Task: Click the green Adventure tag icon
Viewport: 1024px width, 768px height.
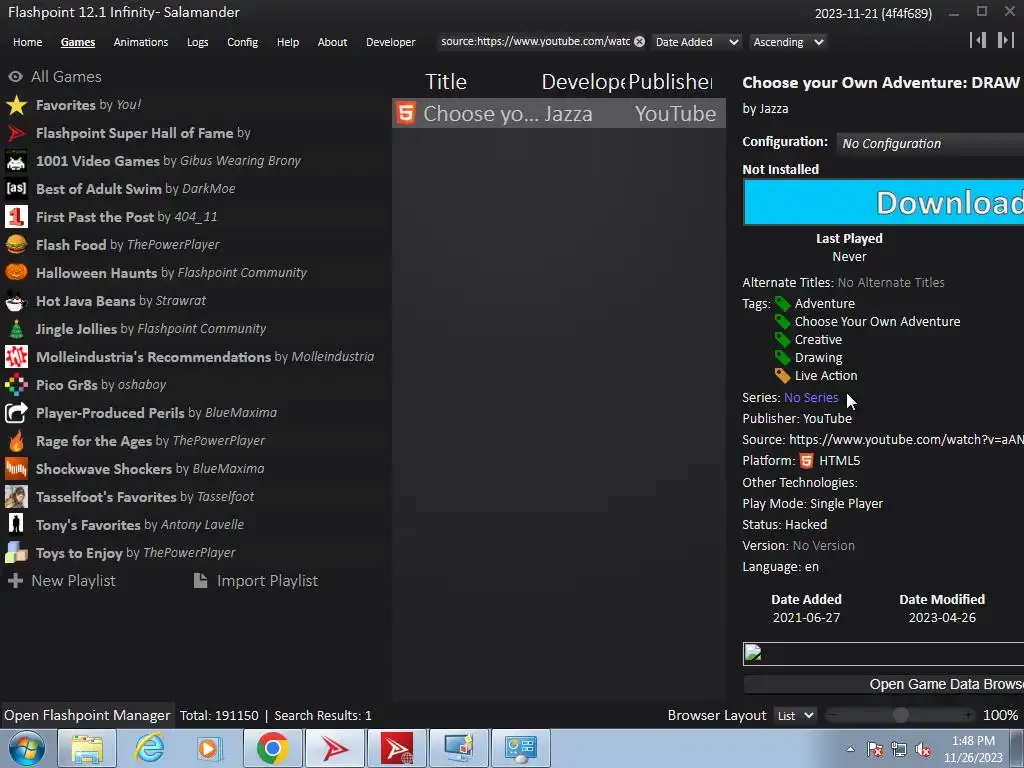Action: click(x=782, y=304)
